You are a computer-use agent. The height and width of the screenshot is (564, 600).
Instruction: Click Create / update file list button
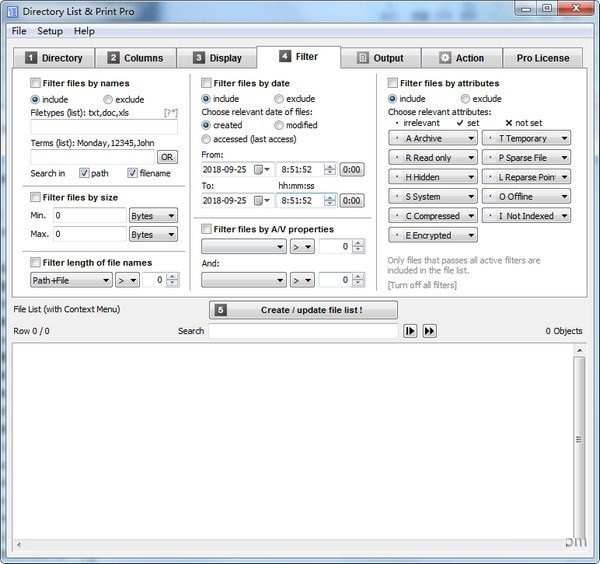303,310
